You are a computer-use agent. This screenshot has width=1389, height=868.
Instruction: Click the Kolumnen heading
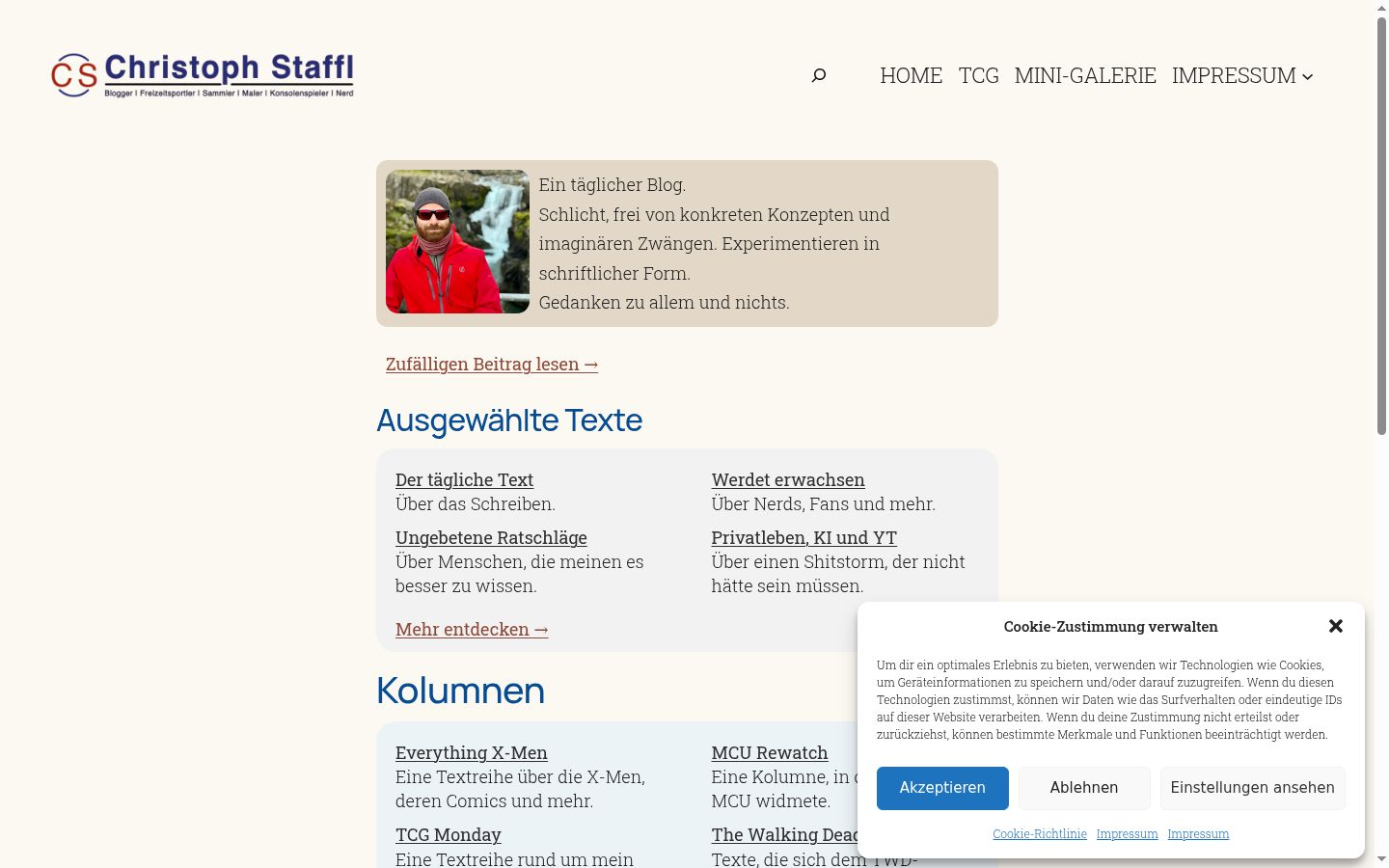(460, 690)
